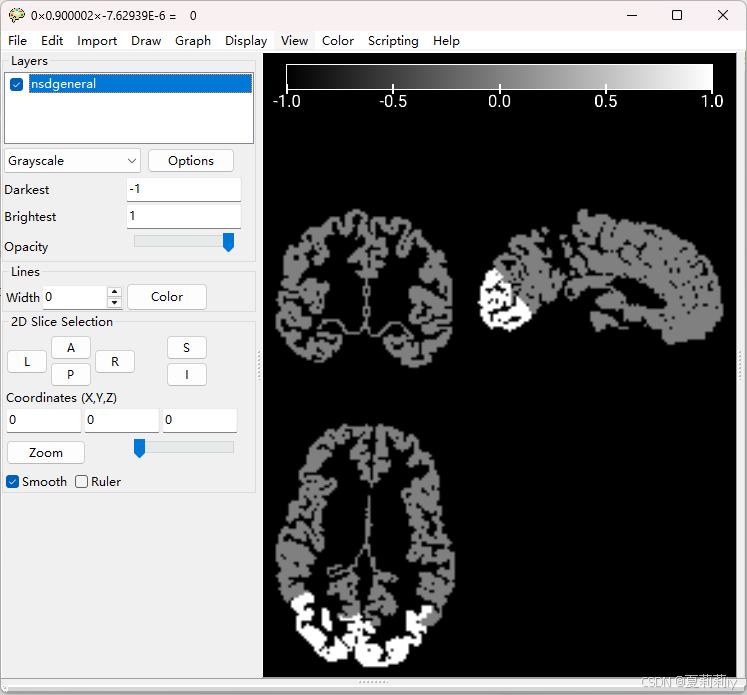This screenshot has width=747, height=695.
Task: Move slice superior with S button
Action: [187, 348]
